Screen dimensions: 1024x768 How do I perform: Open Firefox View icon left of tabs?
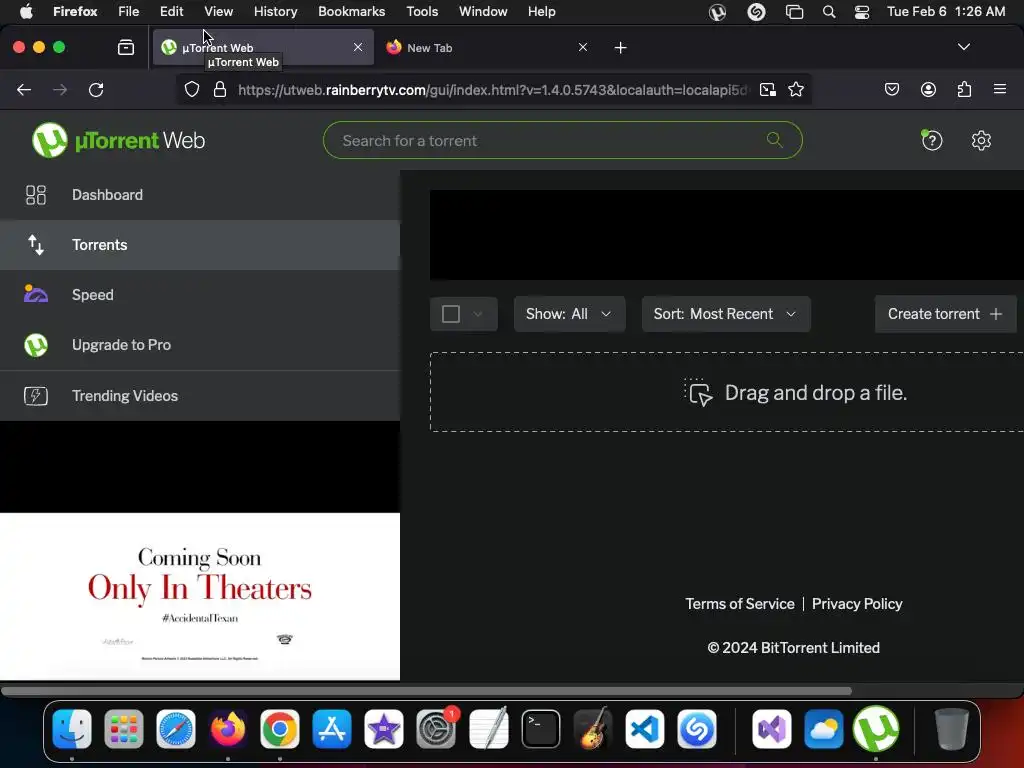click(126, 48)
